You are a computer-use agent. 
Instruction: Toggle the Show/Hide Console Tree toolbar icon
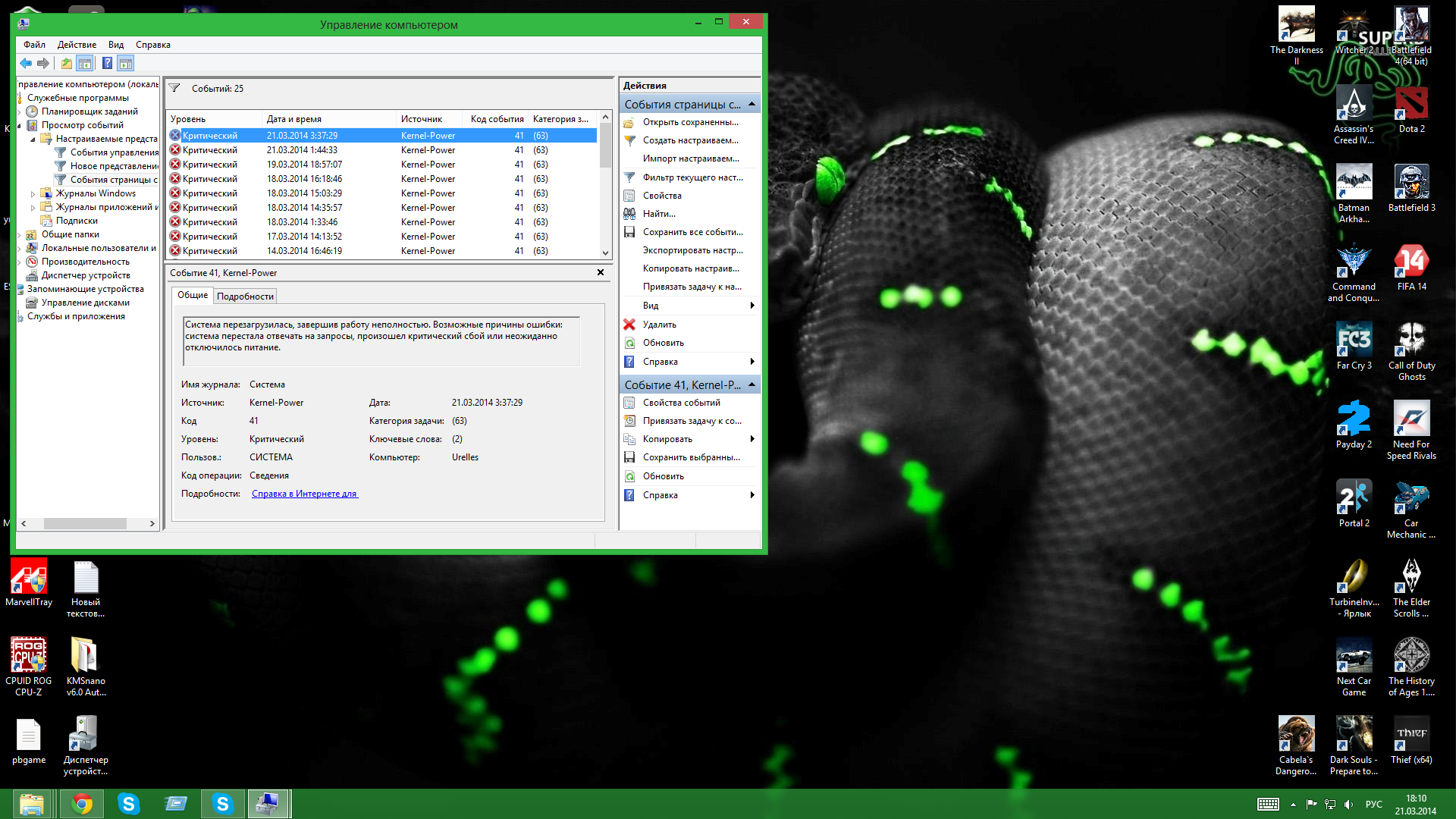(x=85, y=64)
